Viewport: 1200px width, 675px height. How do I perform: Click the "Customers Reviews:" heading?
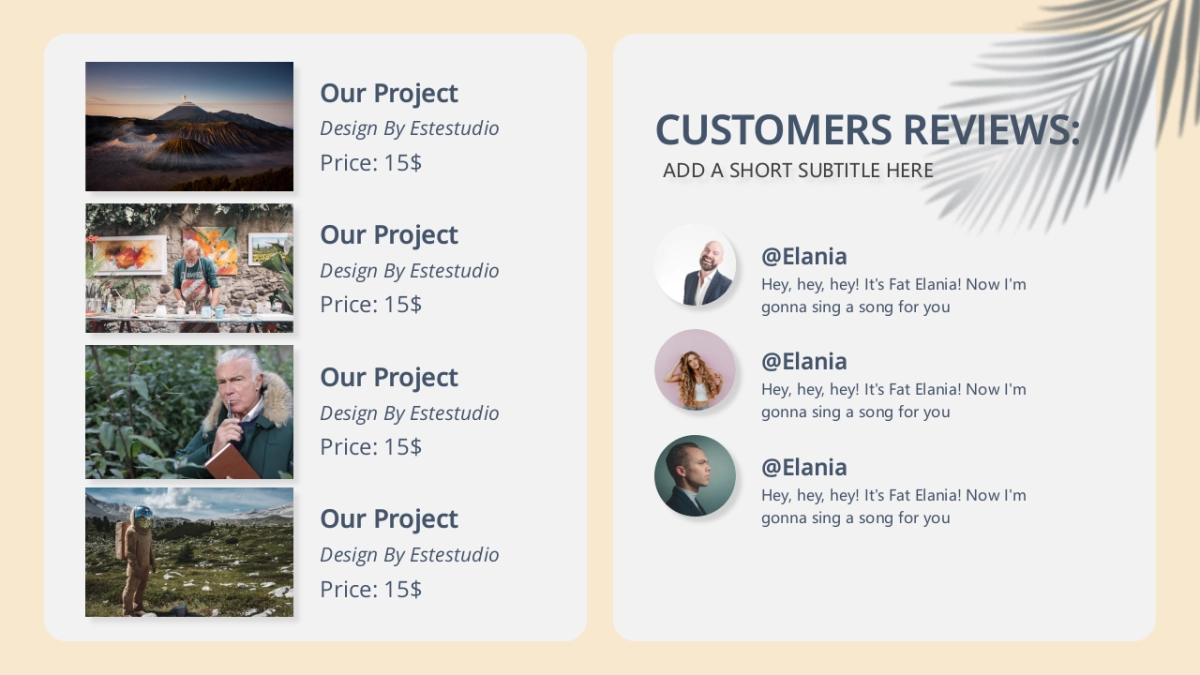867,130
